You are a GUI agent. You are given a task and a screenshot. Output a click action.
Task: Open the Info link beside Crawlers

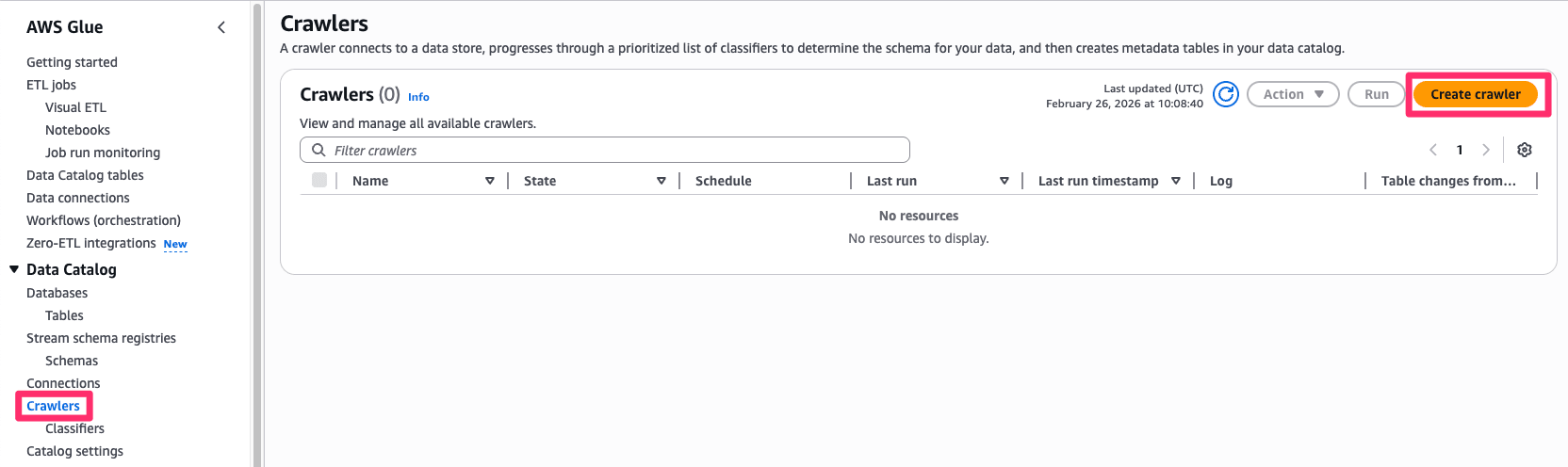click(418, 97)
